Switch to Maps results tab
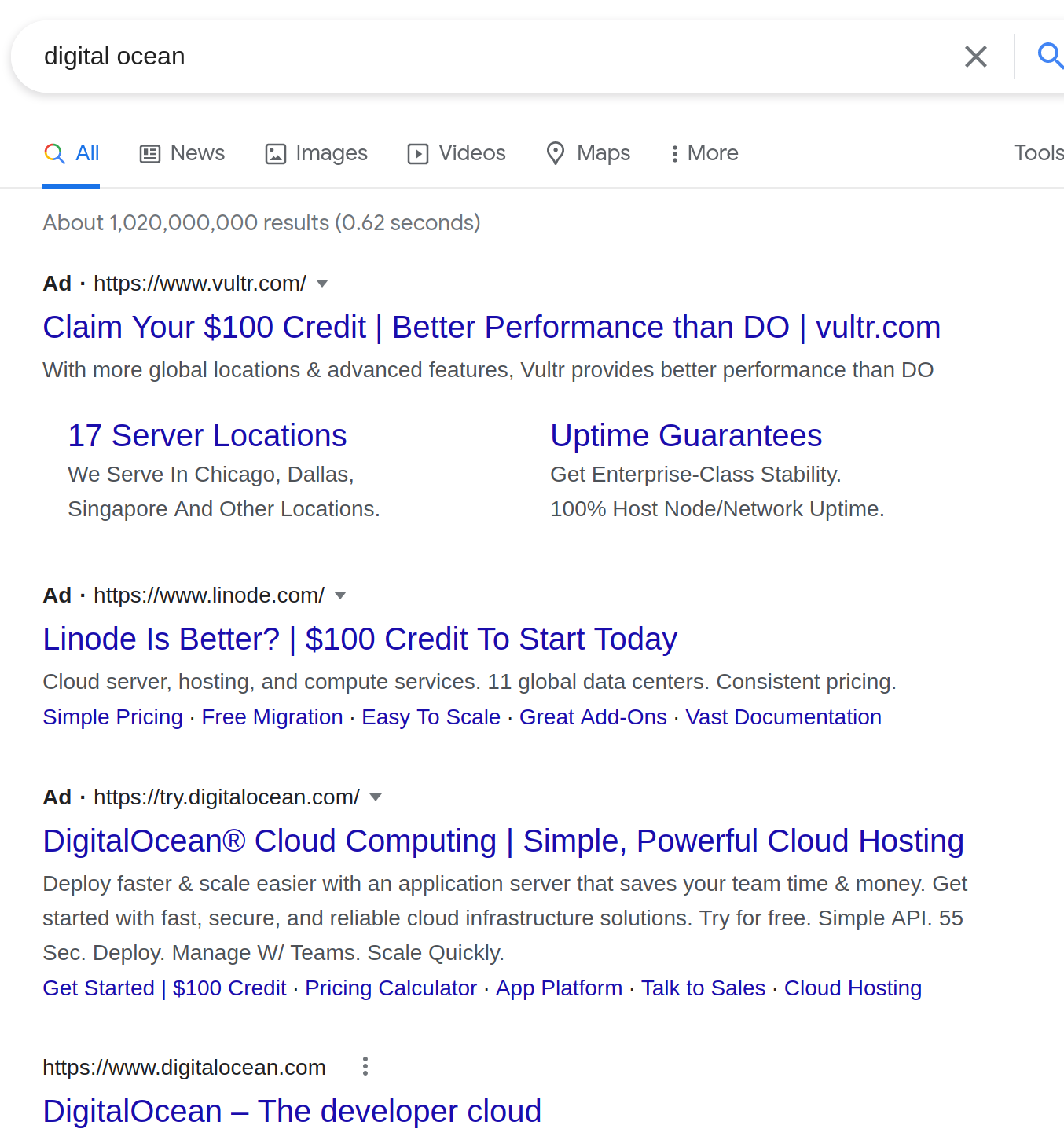Viewport: 1064px width, 1136px height. [x=589, y=153]
